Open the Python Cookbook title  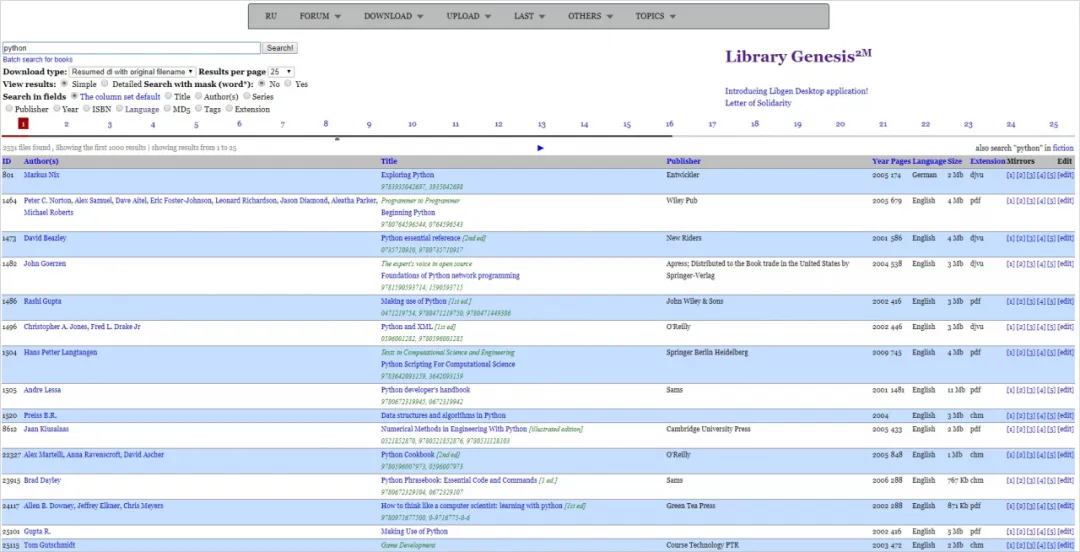(408, 455)
